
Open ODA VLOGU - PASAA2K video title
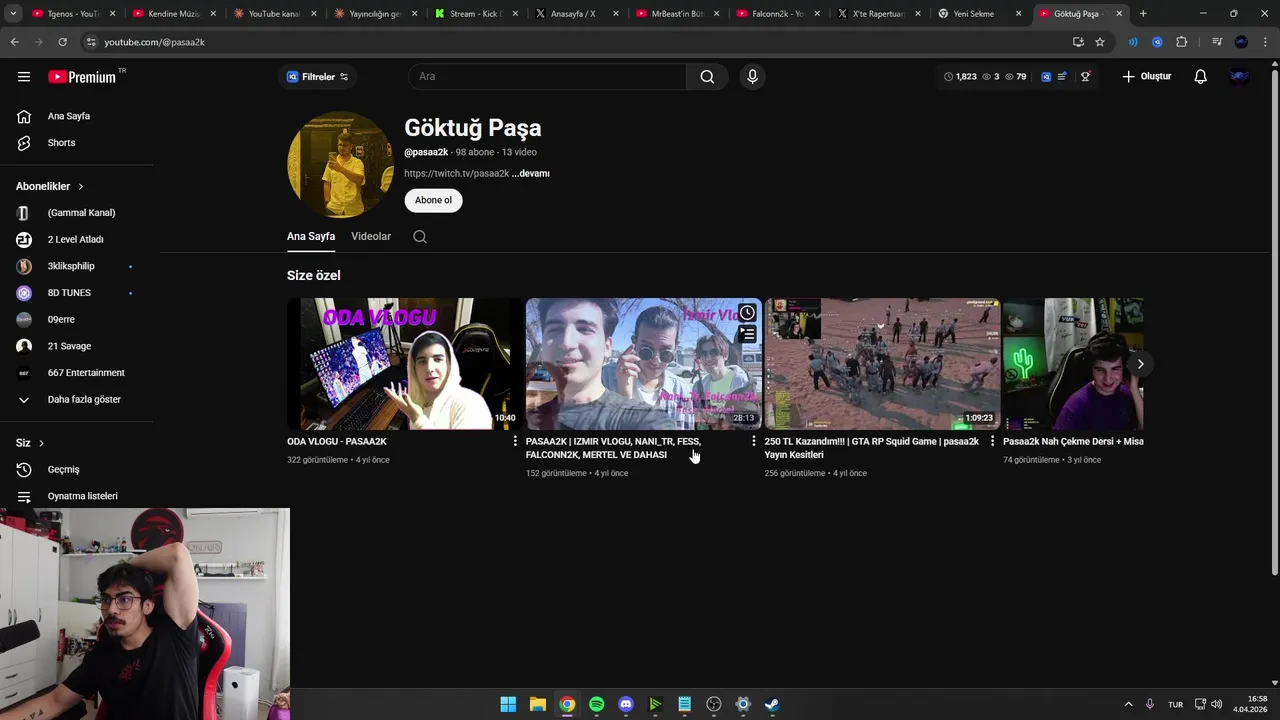tap(337, 441)
